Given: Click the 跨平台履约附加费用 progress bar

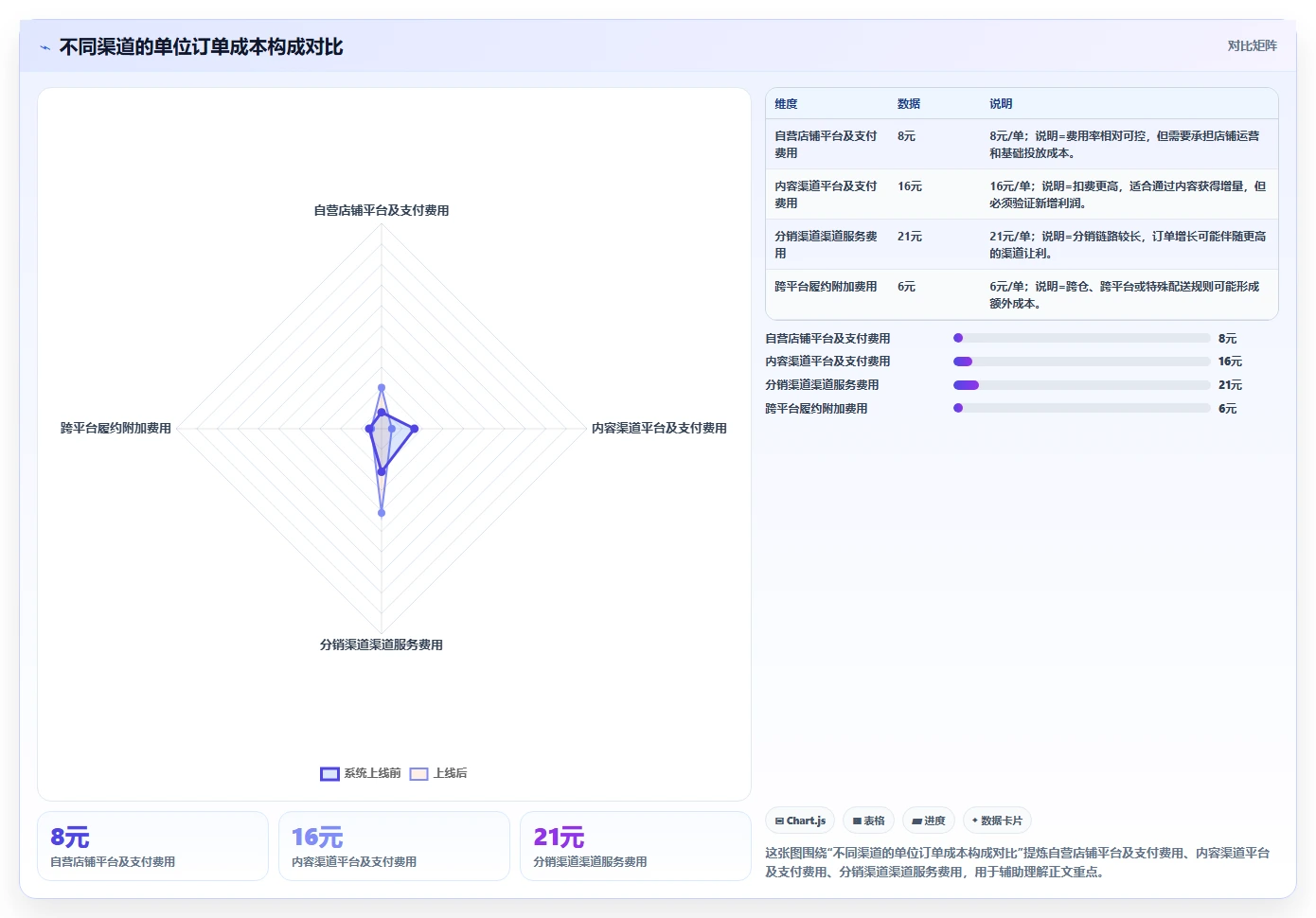Looking at the screenshot, I should tap(1081, 409).
